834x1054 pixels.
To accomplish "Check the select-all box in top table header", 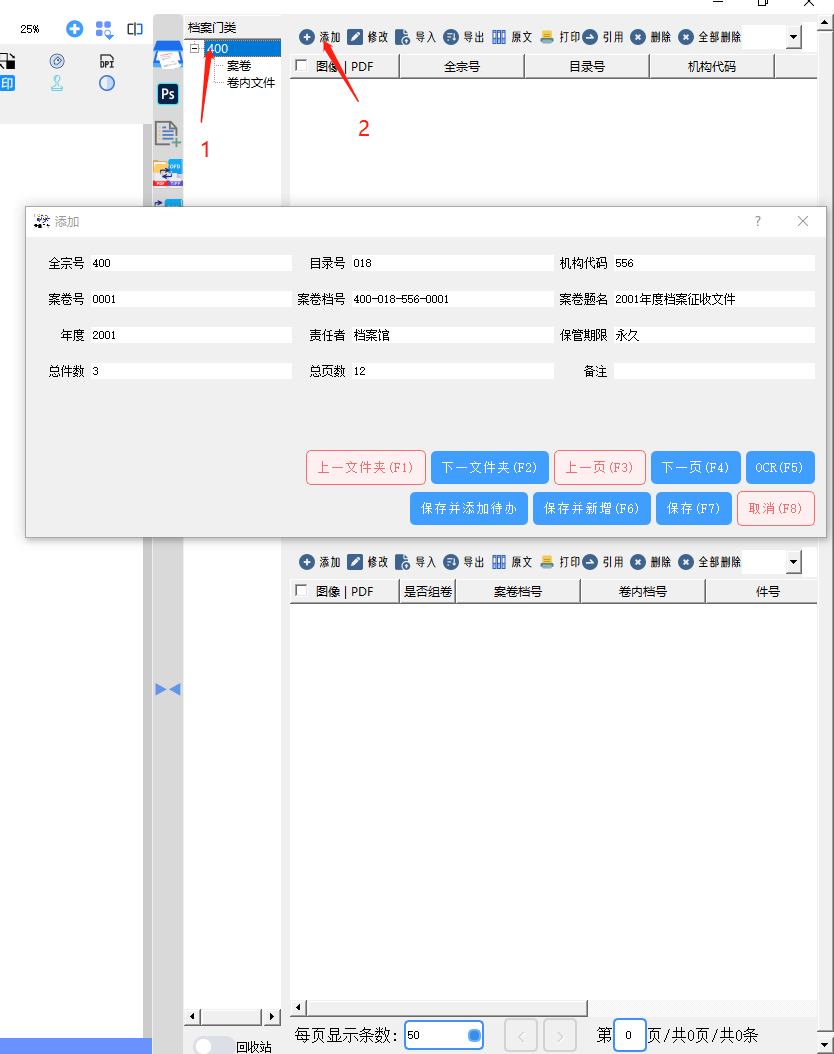I will point(301,66).
